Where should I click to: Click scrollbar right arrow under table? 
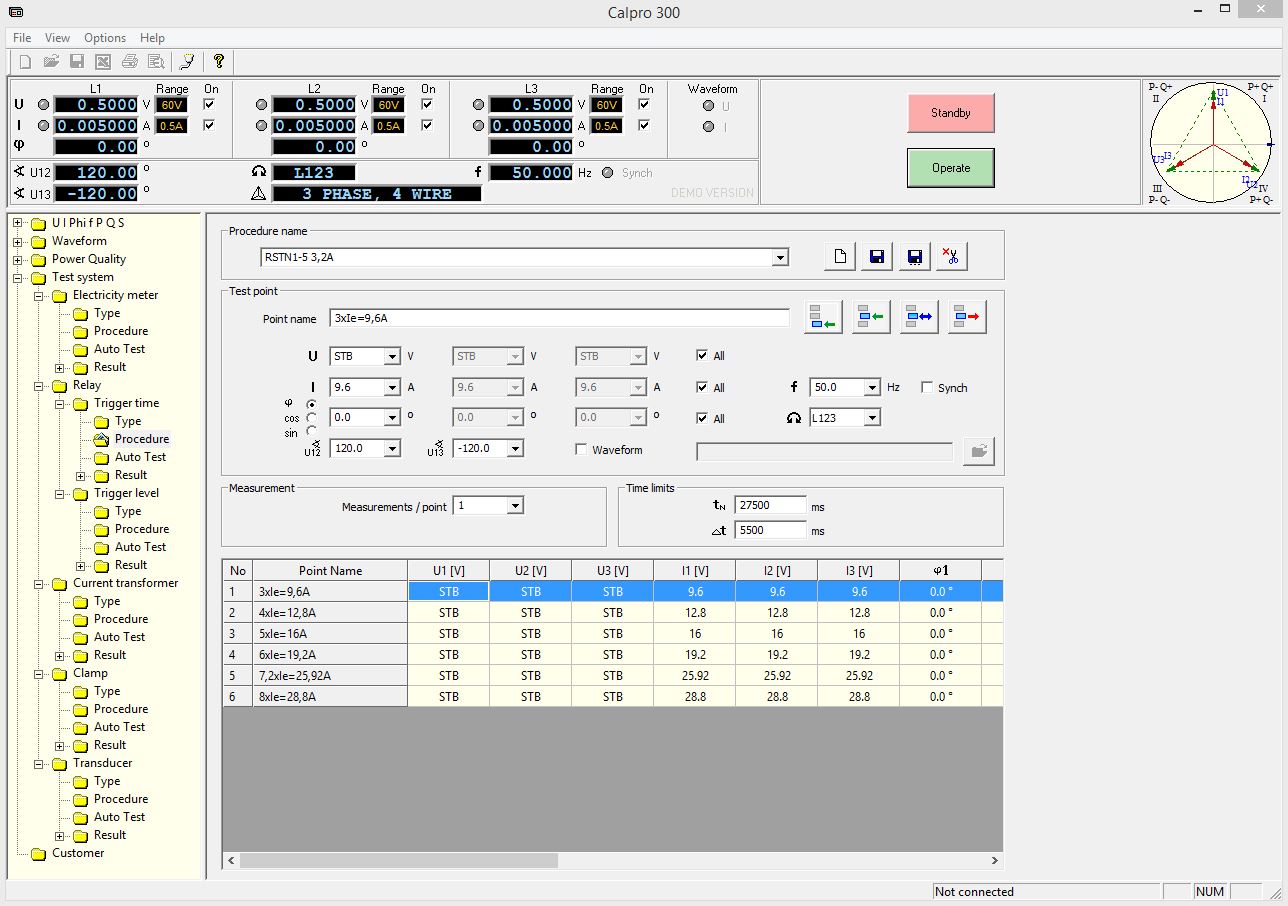pos(995,860)
